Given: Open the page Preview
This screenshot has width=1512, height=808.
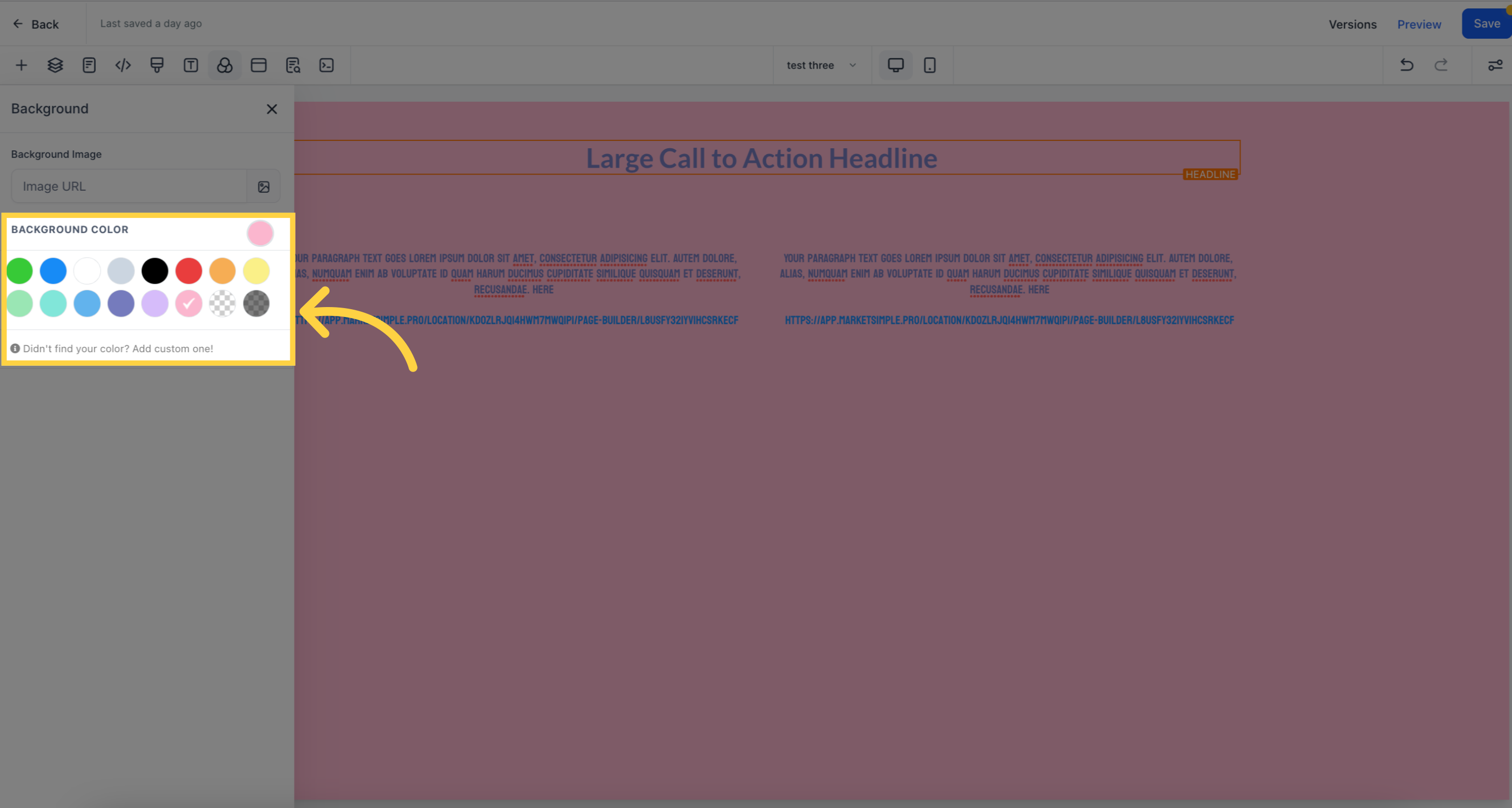Looking at the screenshot, I should (1419, 24).
